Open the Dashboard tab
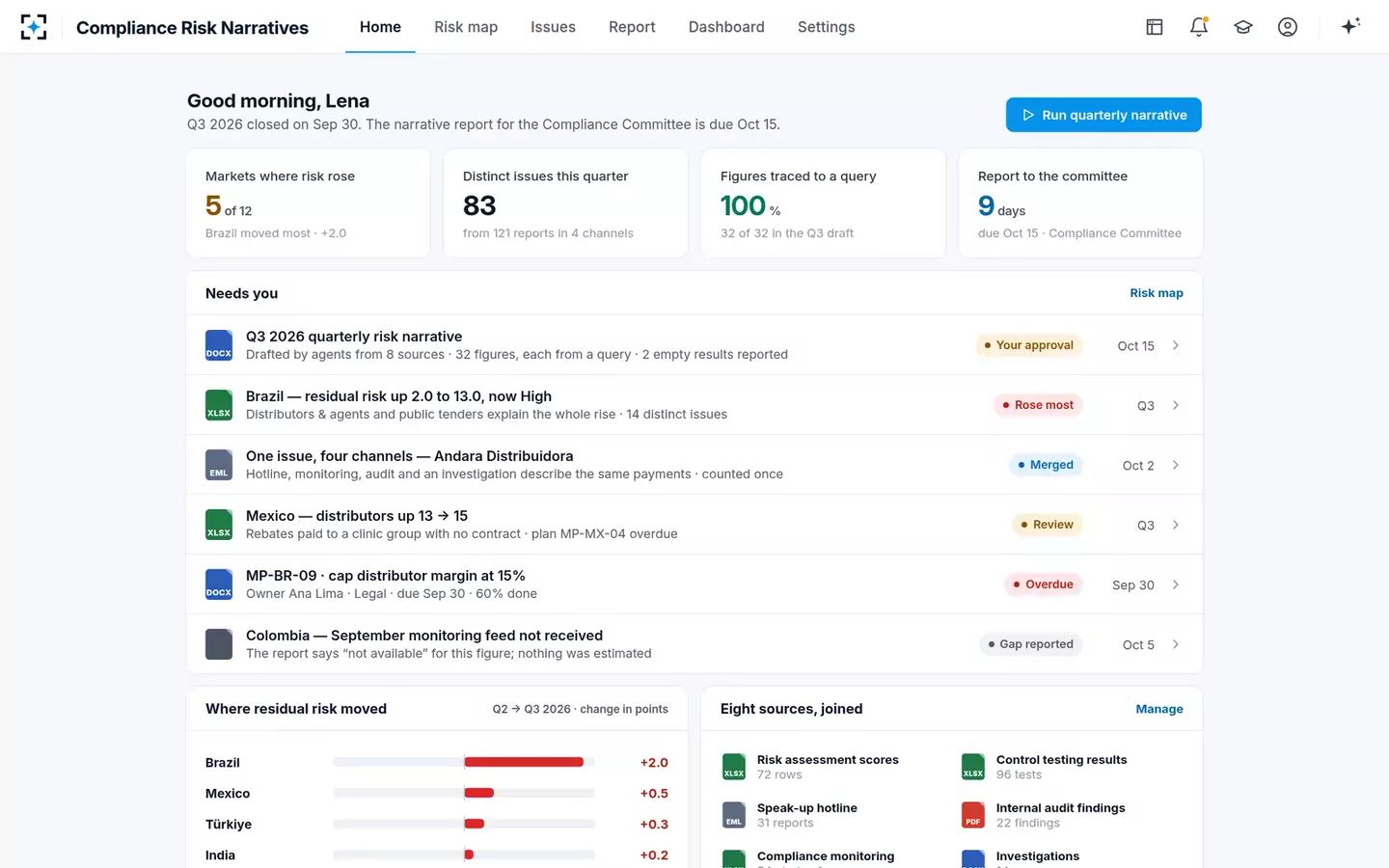1389x868 pixels. click(726, 27)
